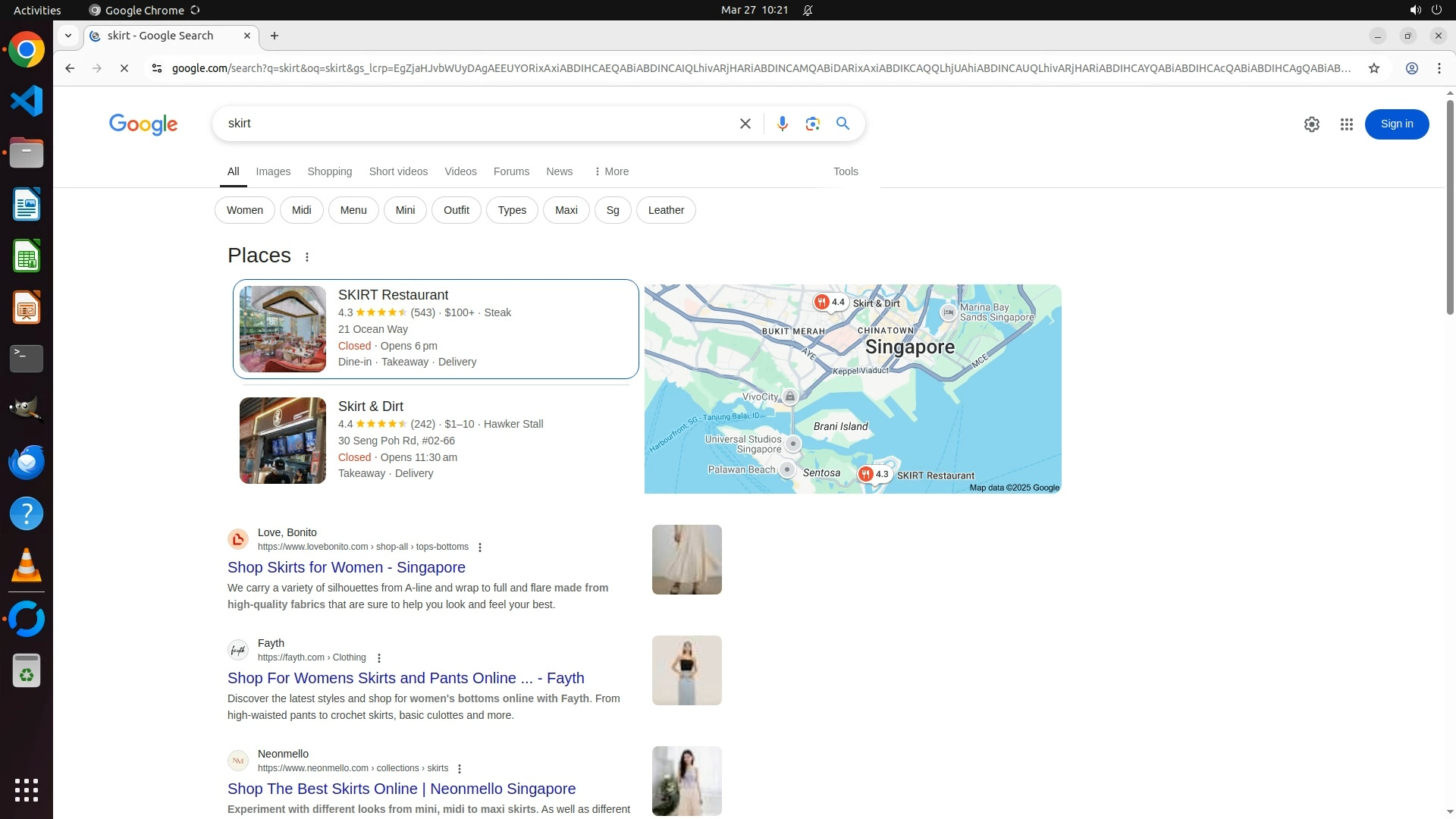Open Google search settings gear
Viewport: 1456px width, 819px height.
point(1311,124)
